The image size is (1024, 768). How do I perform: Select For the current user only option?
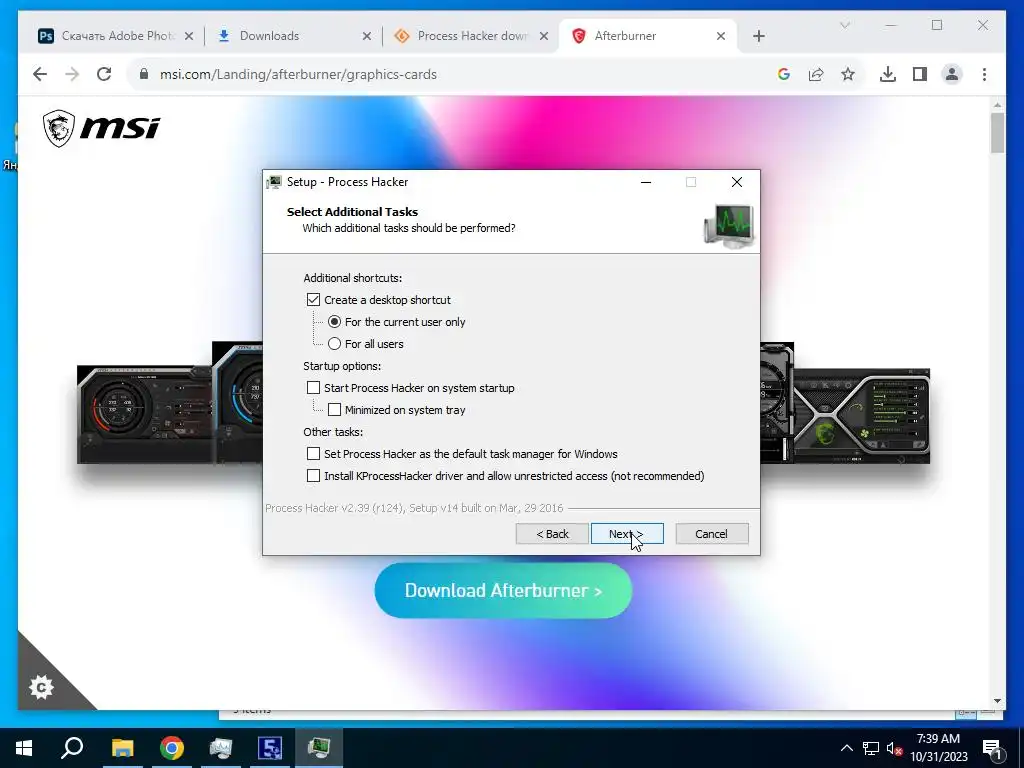pos(334,322)
